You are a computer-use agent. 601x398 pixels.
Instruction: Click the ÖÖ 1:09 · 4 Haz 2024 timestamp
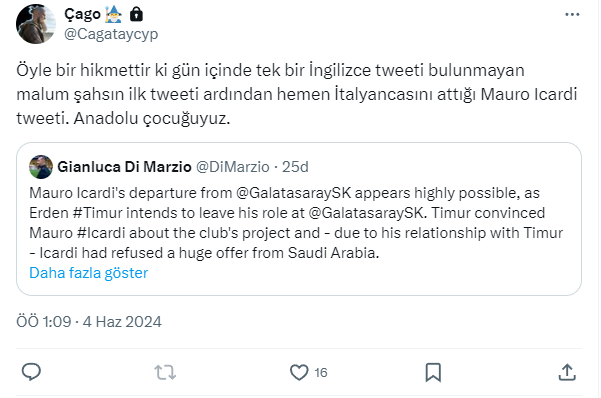(89, 322)
